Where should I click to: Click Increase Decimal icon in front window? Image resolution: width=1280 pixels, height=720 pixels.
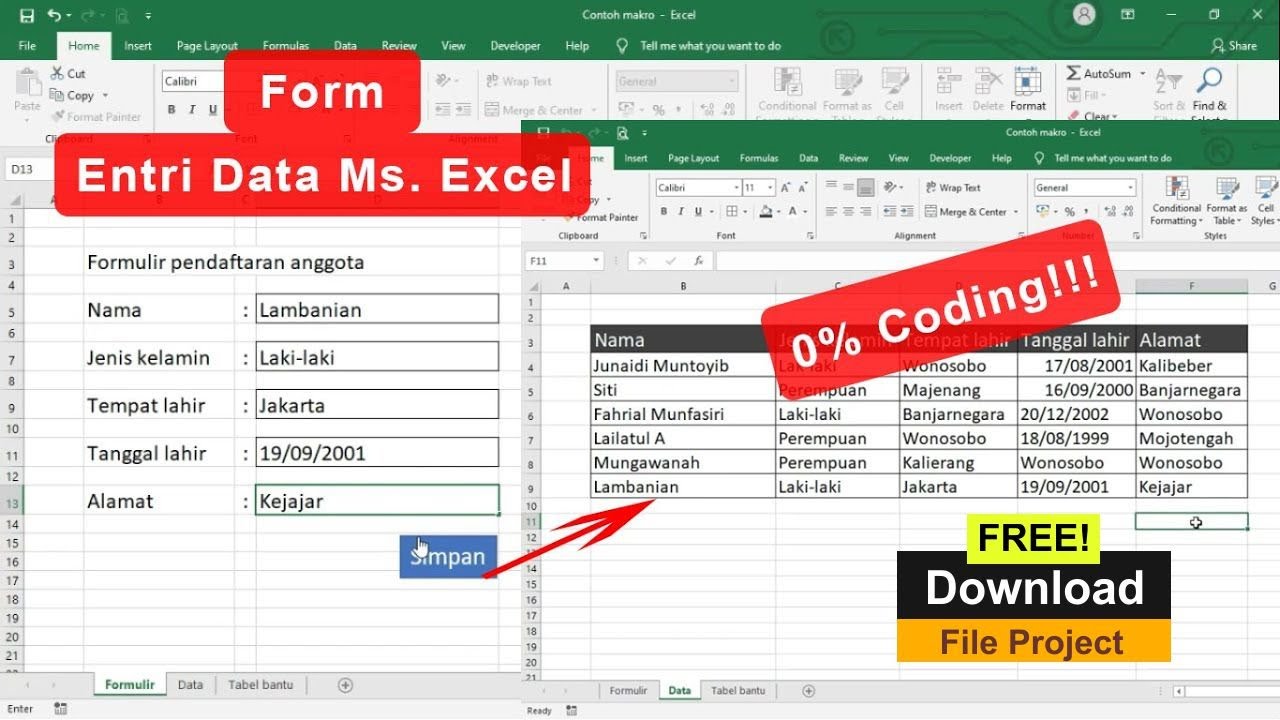click(x=1108, y=212)
